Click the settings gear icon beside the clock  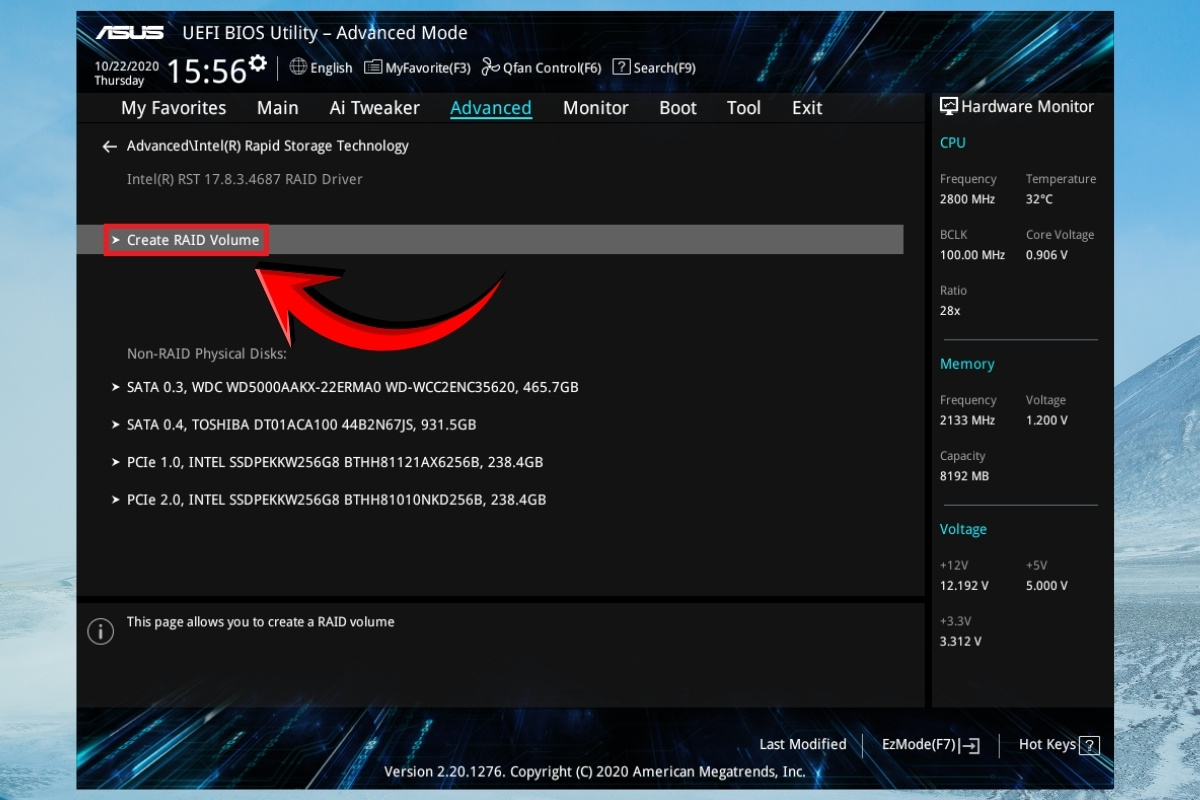point(258,64)
